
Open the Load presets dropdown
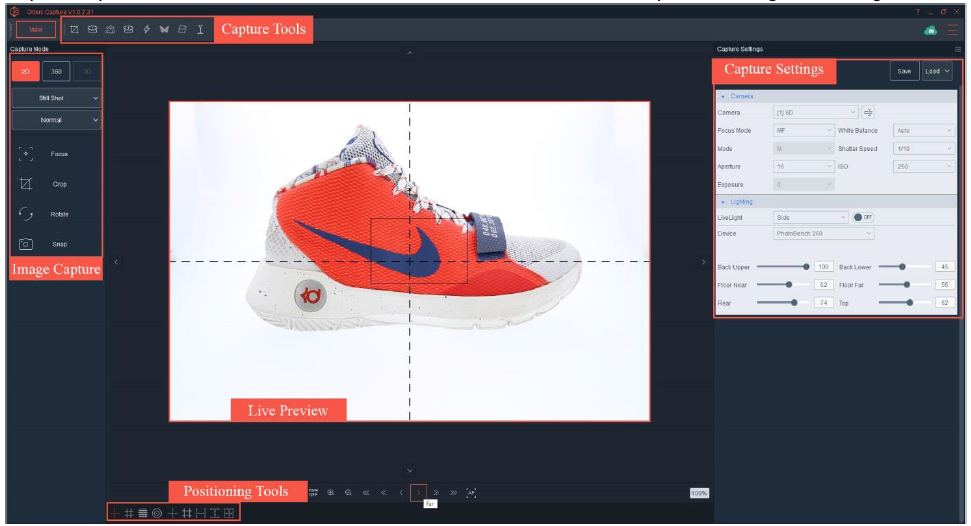coord(937,71)
